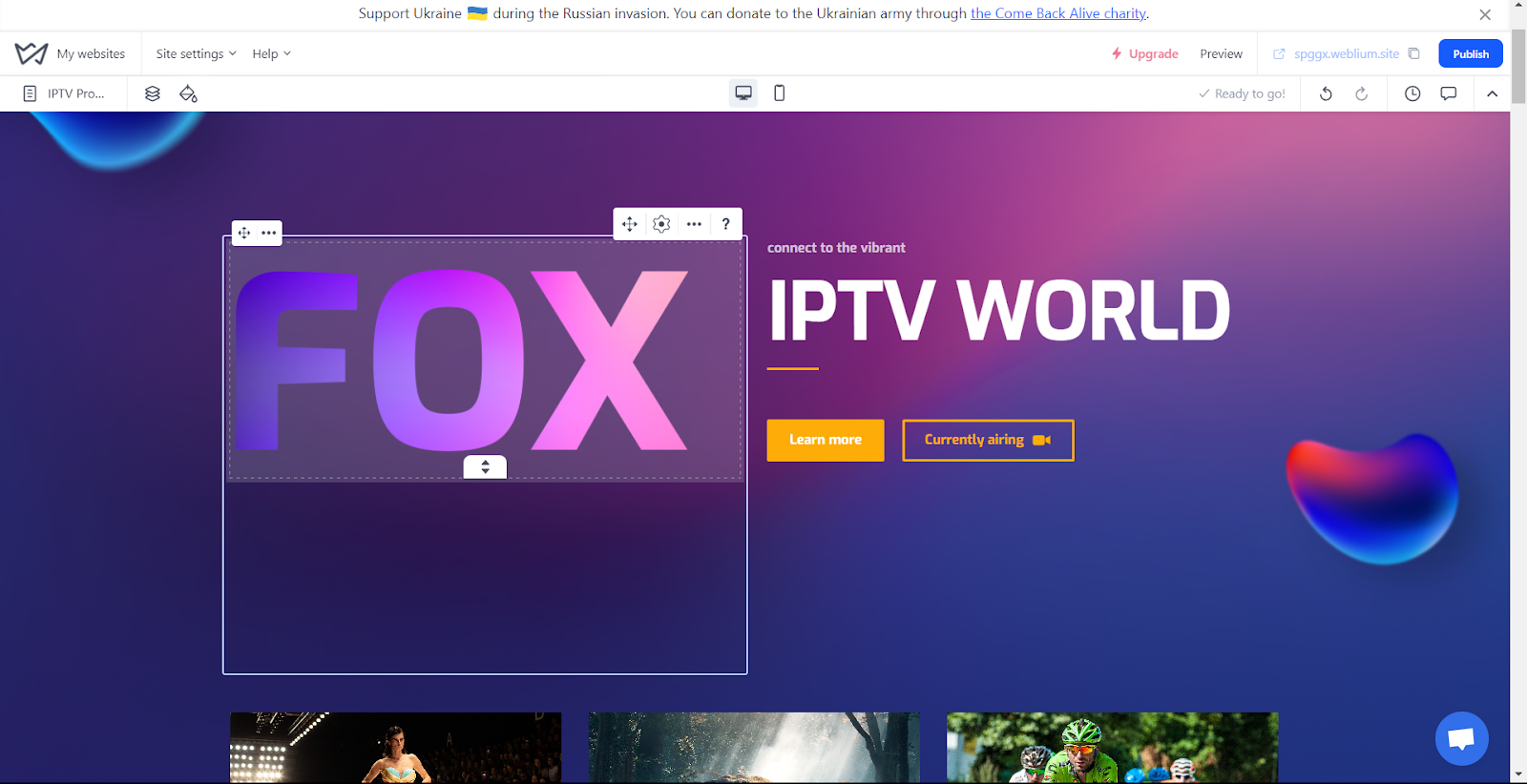Click the redo arrow icon

[x=1361, y=93]
